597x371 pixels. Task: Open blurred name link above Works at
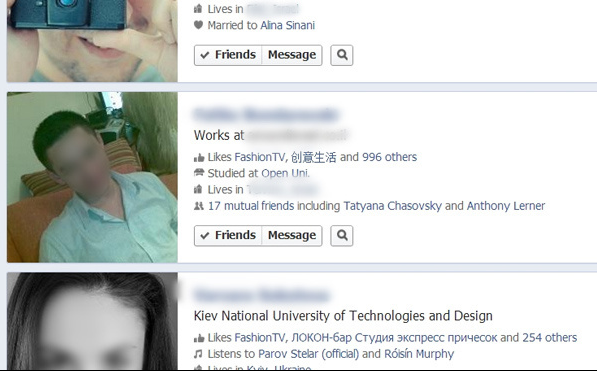[x=266, y=114]
